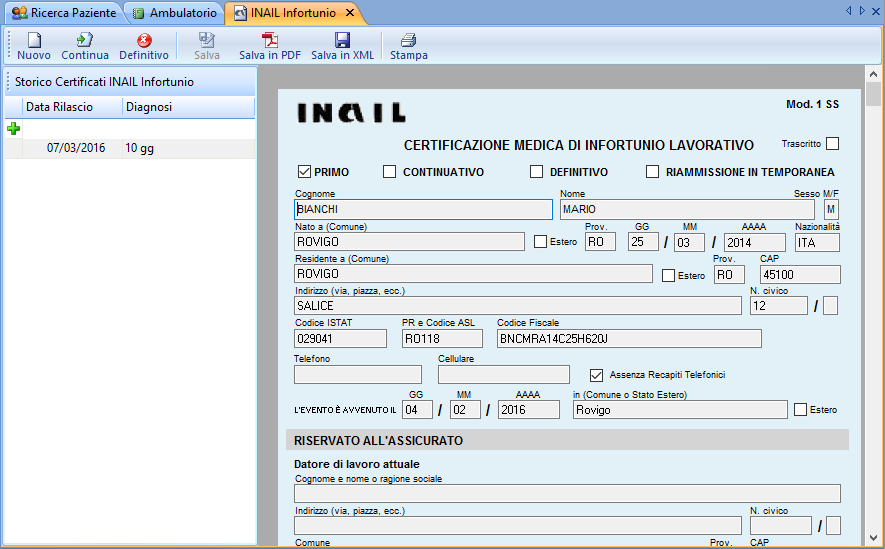The image size is (885, 549).
Task: Check Estero beside event location Rovigo
Action: pyautogui.click(x=800, y=410)
